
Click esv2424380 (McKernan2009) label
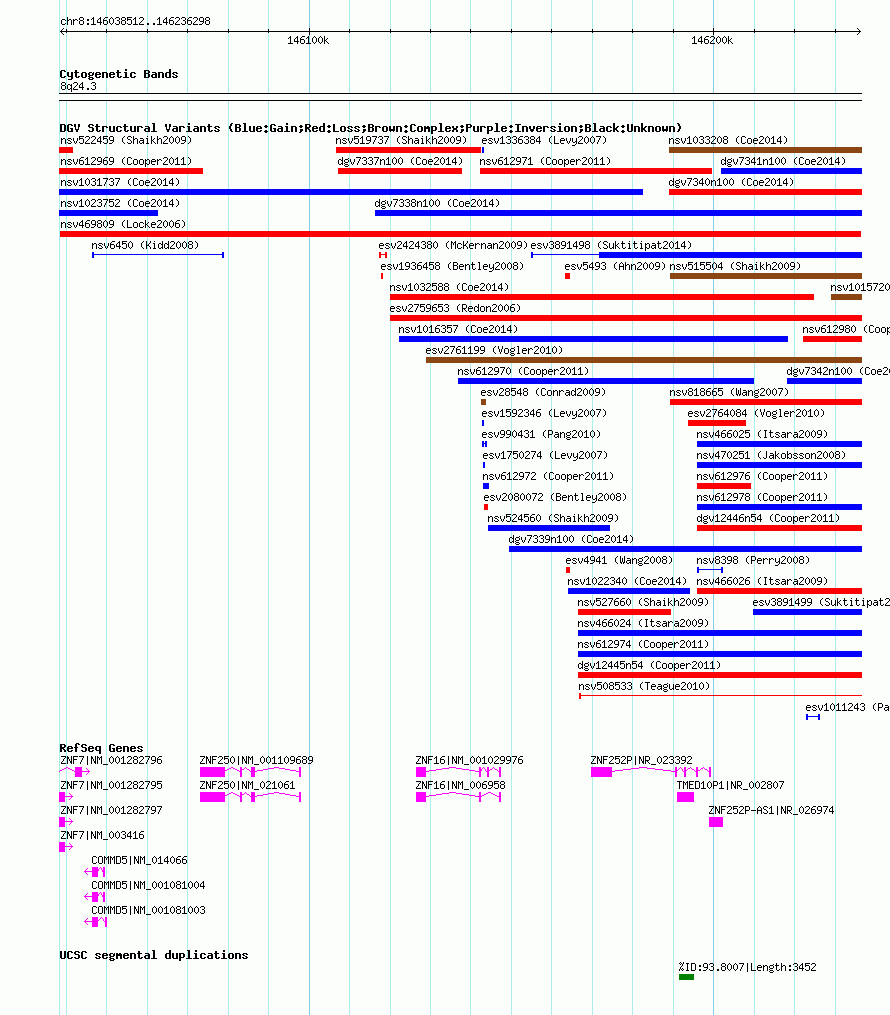pyautogui.click(x=453, y=245)
